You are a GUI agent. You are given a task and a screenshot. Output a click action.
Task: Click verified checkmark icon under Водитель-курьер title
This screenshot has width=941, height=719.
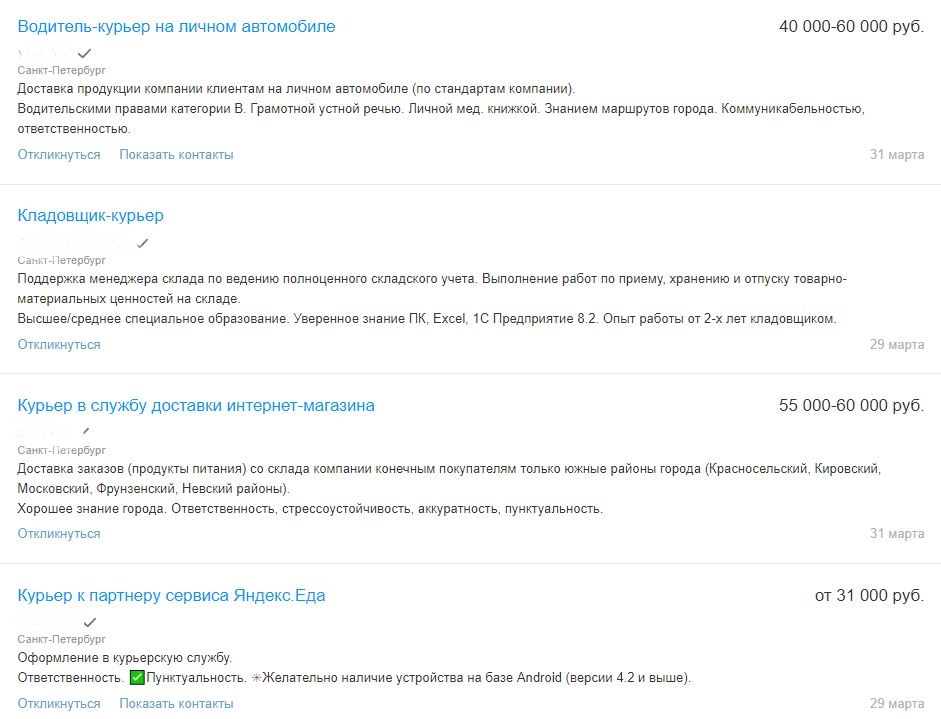point(85,53)
